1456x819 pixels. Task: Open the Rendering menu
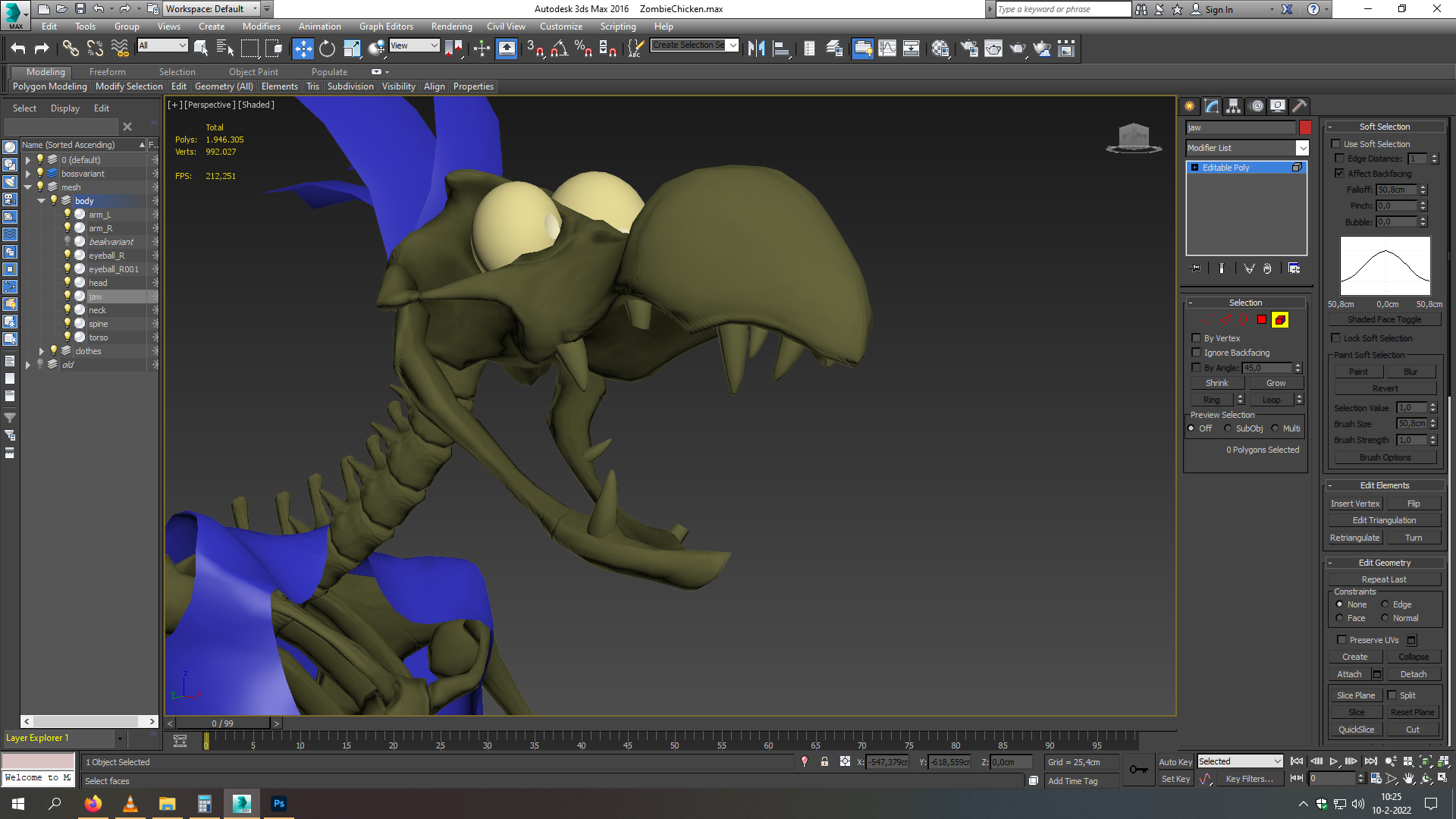(451, 27)
